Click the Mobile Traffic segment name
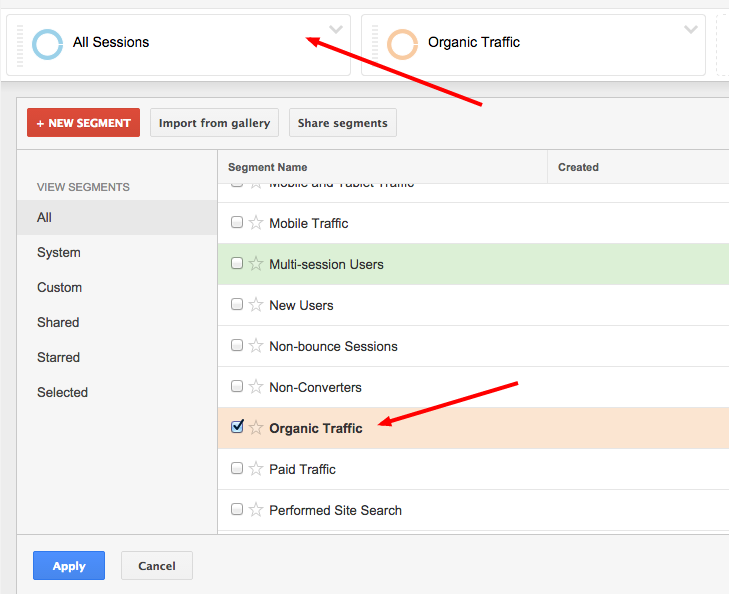729x594 pixels. pos(309,224)
